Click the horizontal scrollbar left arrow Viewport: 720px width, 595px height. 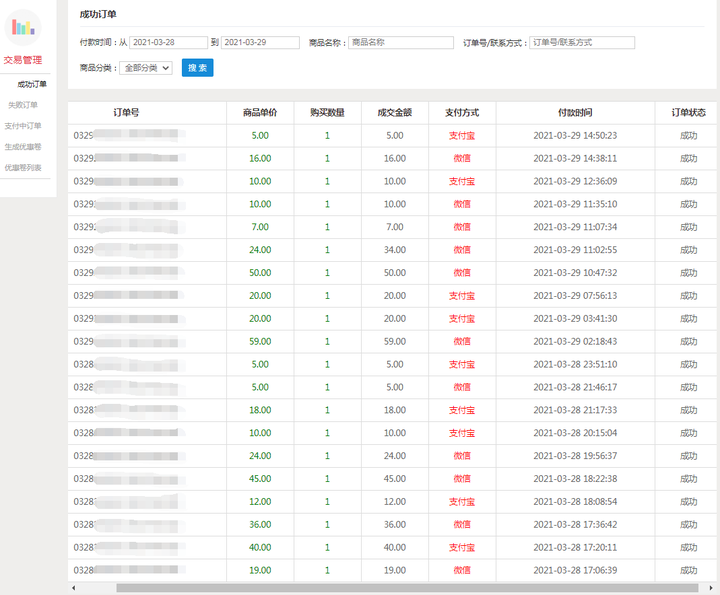coord(73,588)
